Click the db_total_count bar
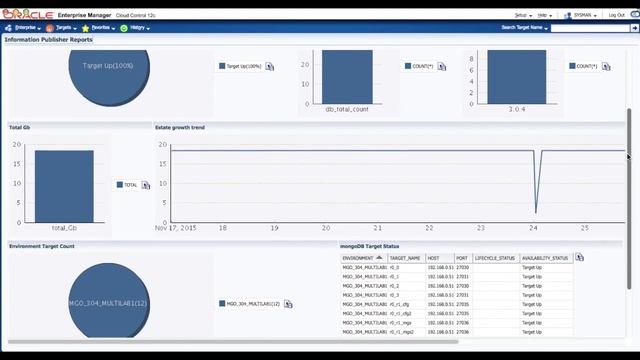 (347, 77)
